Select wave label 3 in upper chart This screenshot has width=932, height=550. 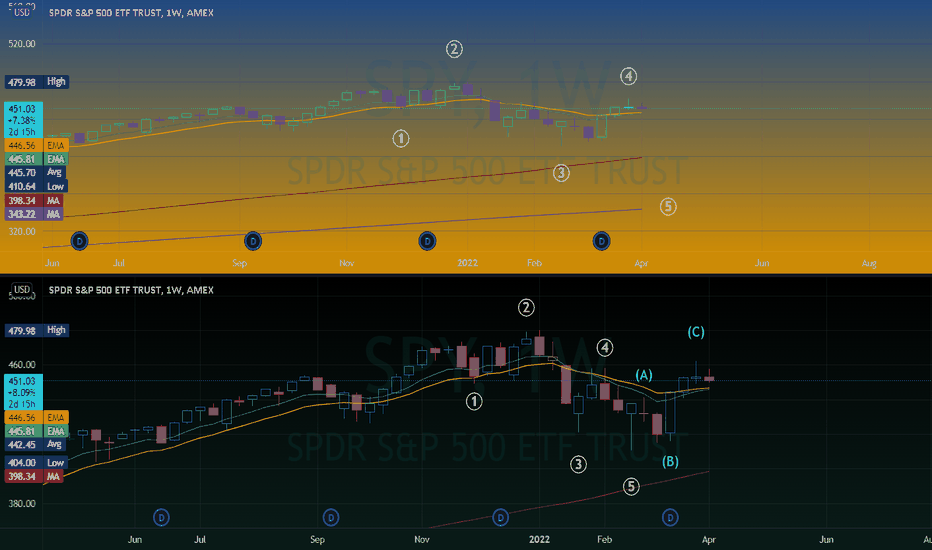click(x=561, y=173)
